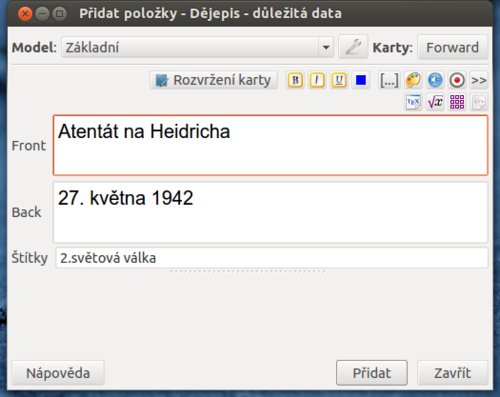
Task: Click the Nápověda help button
Action: click(x=58, y=373)
